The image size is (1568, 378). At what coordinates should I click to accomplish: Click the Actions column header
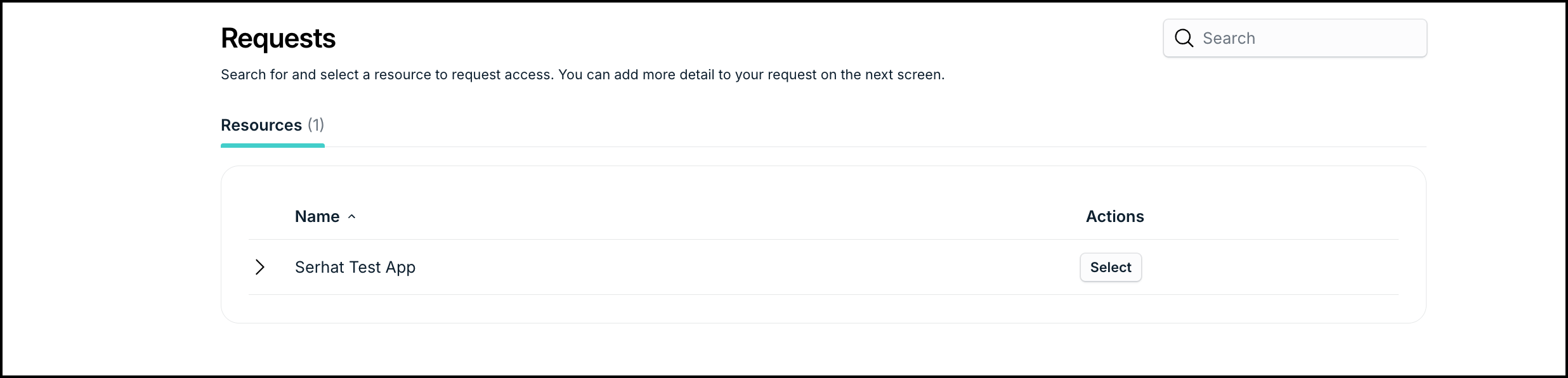tap(1114, 216)
